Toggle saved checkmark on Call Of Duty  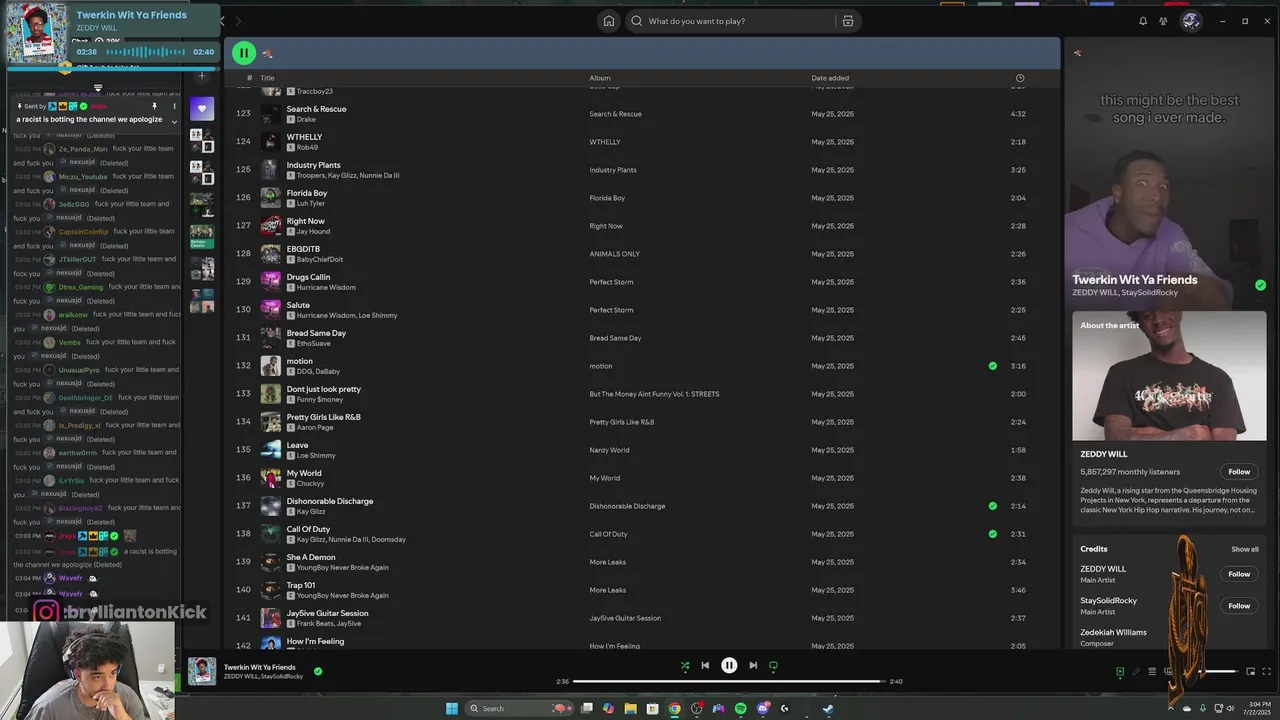pos(992,534)
